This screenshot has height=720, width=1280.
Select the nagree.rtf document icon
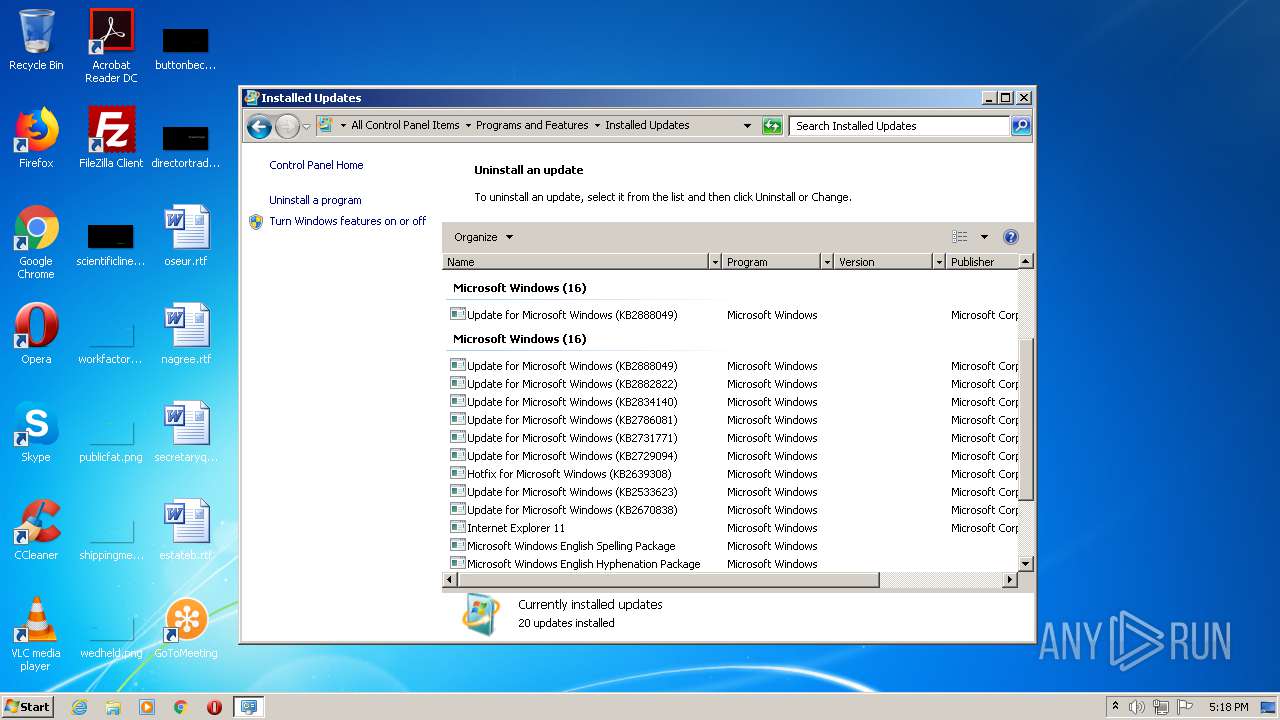(x=186, y=334)
